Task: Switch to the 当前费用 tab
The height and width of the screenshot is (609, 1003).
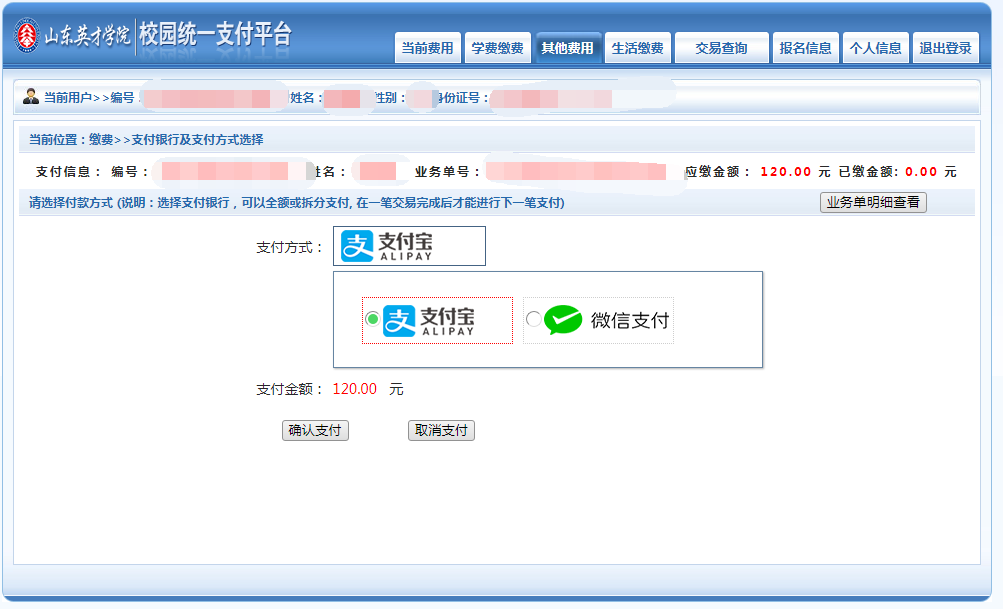Action: [427, 48]
